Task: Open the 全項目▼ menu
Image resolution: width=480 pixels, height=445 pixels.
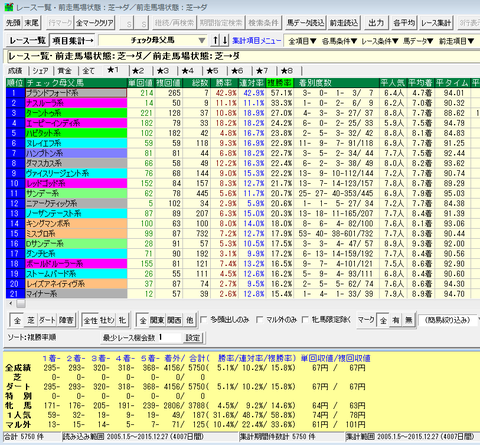Action: [302, 41]
